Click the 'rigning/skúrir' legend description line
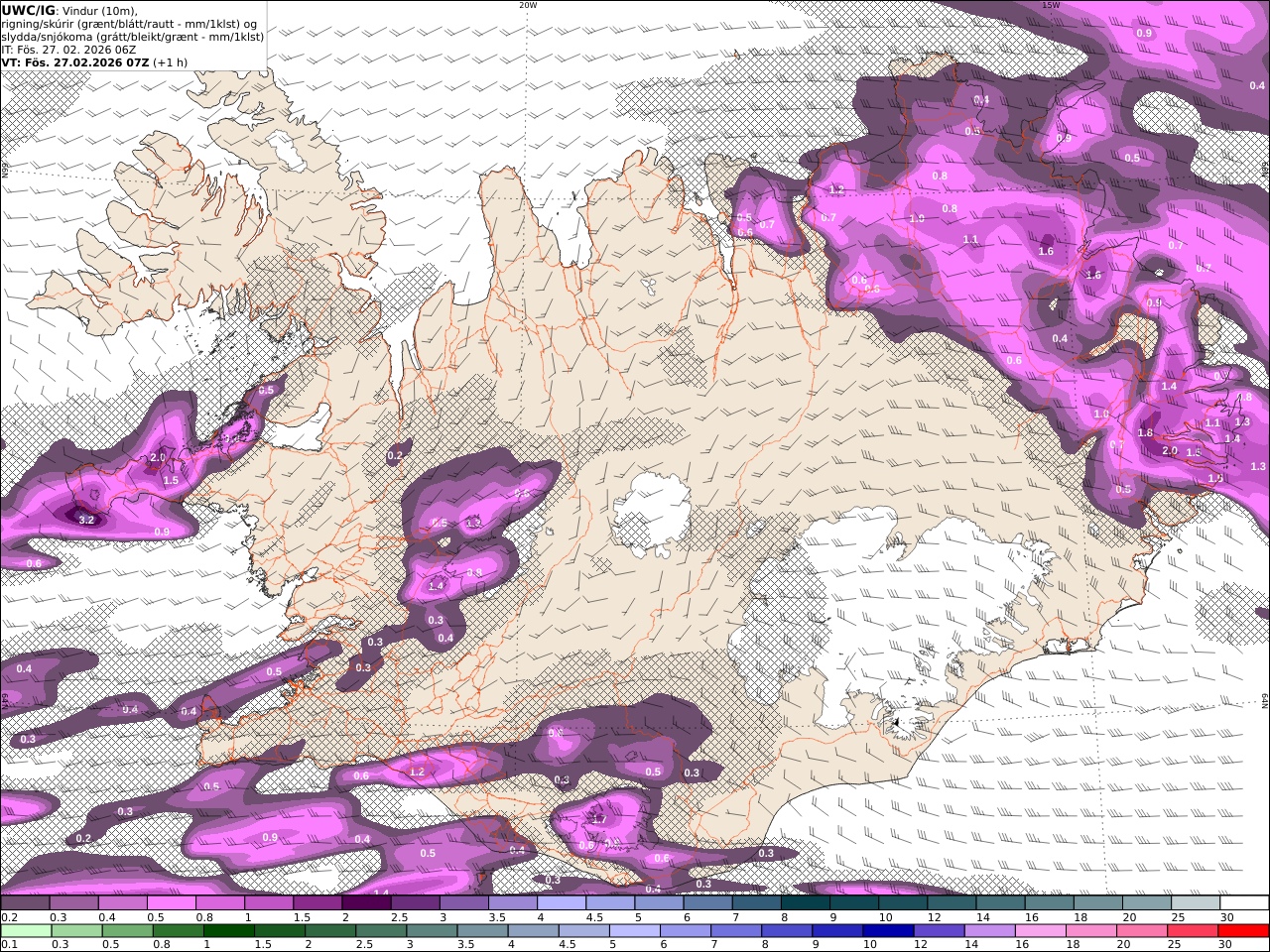1270x952 pixels. tap(130, 23)
